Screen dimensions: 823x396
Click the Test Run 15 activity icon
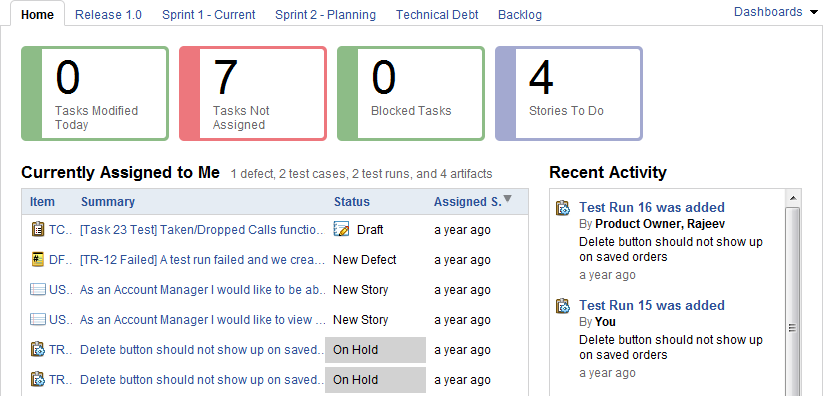563,306
